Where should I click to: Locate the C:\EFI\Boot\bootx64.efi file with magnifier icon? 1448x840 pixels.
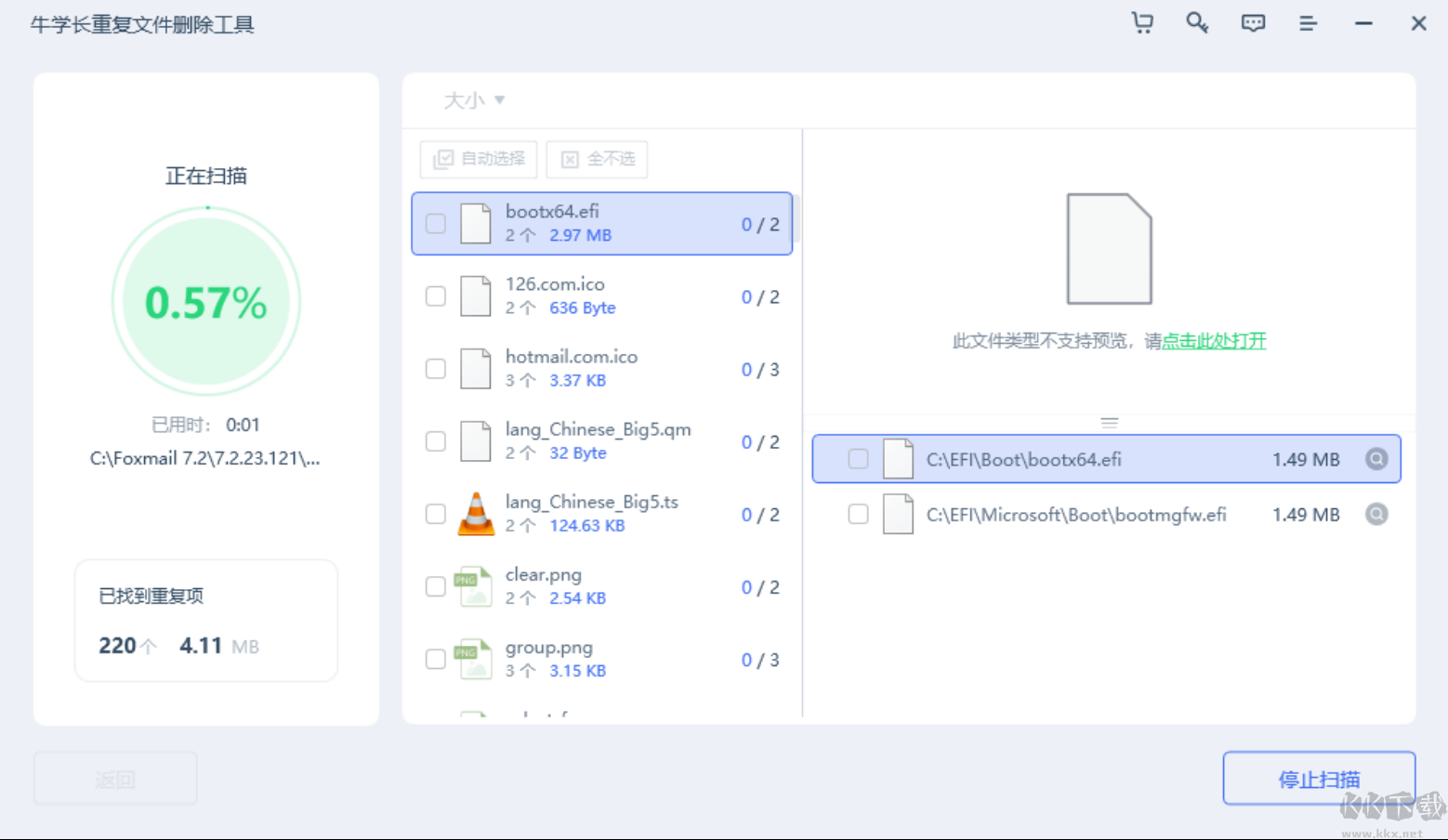[x=1376, y=459]
